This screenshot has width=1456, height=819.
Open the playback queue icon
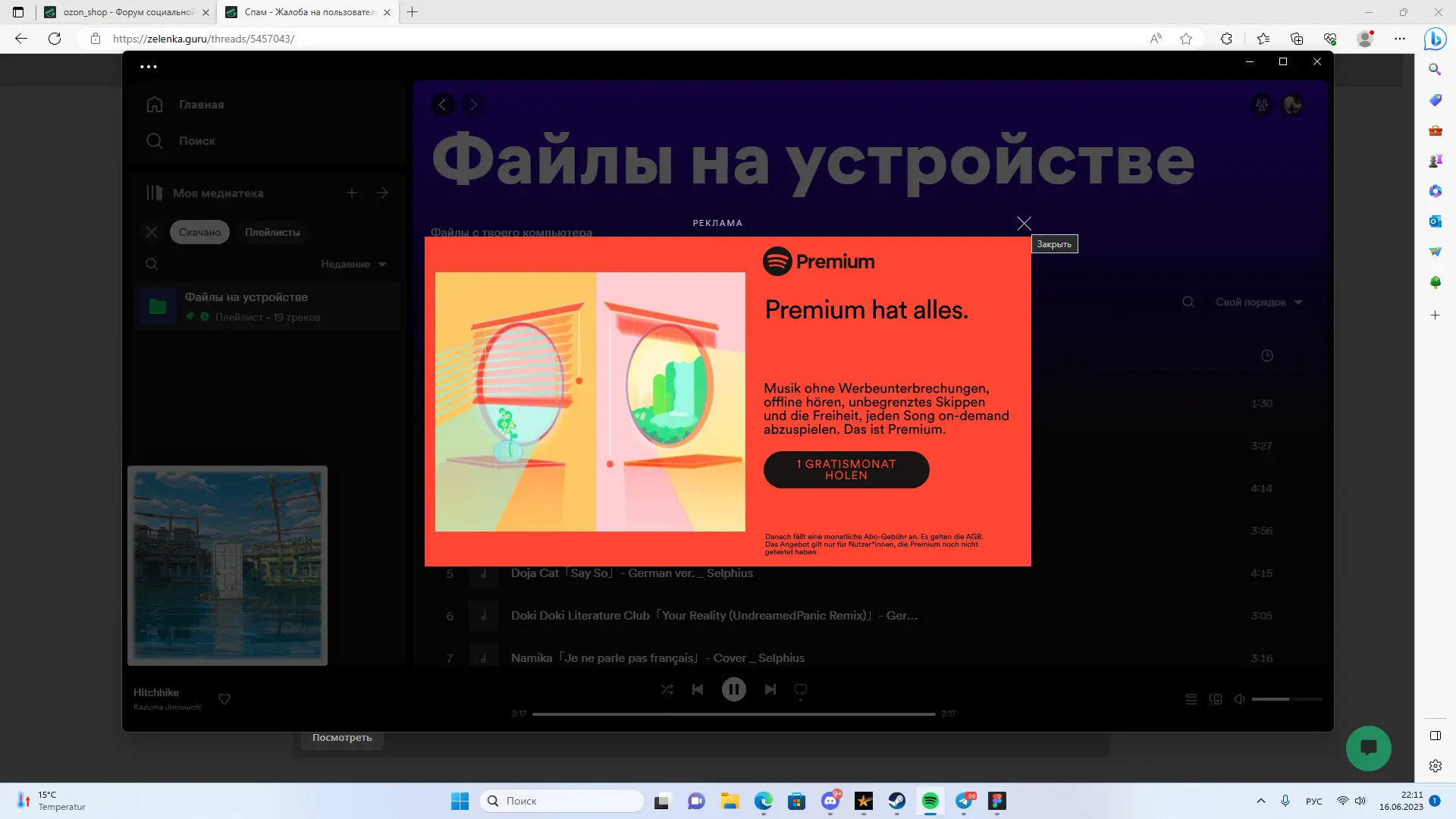point(1191,699)
